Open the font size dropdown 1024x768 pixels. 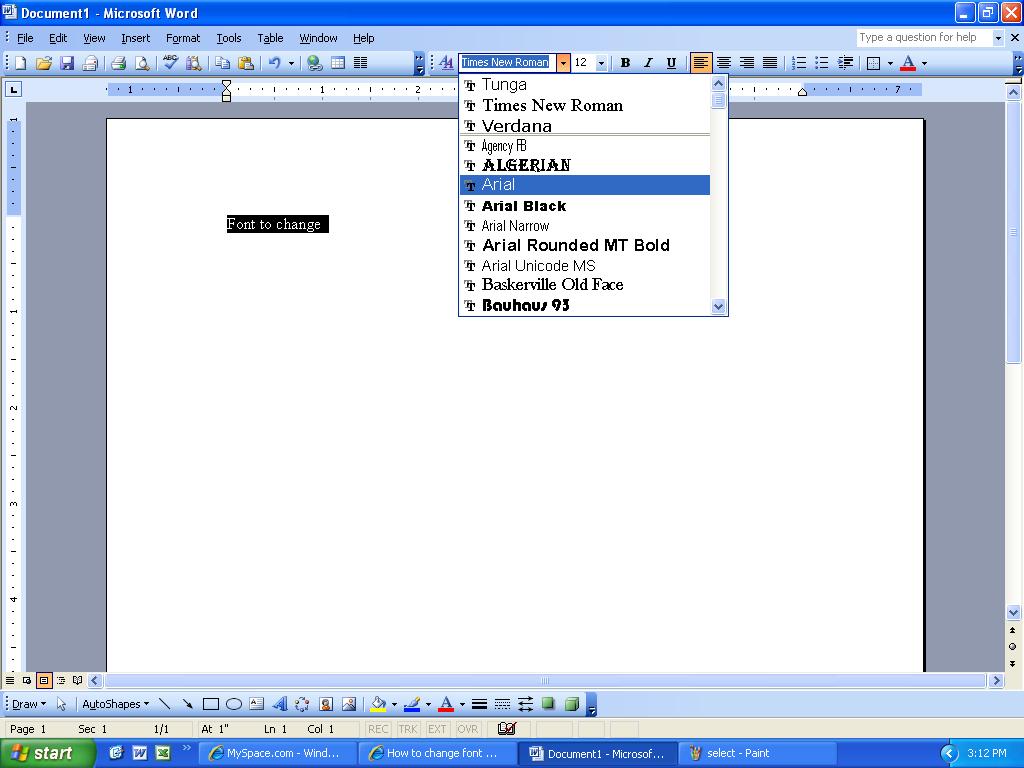(x=601, y=63)
